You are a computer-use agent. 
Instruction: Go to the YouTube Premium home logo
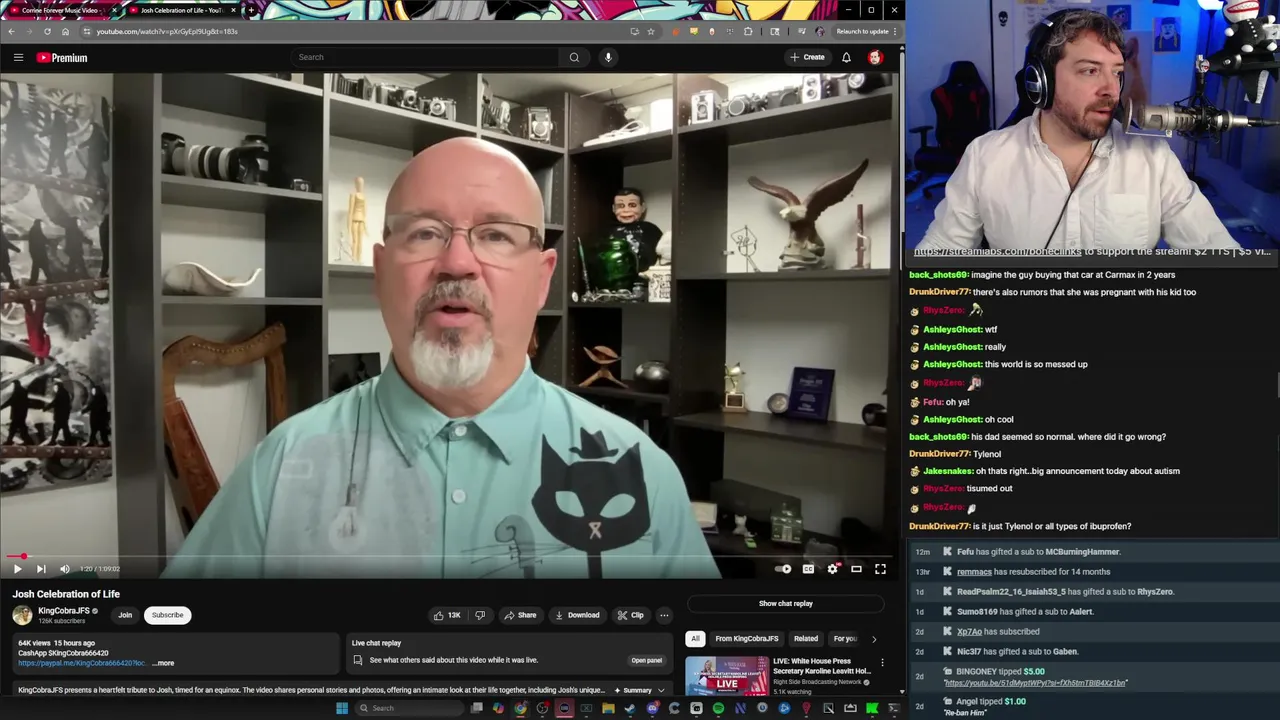click(x=62, y=58)
